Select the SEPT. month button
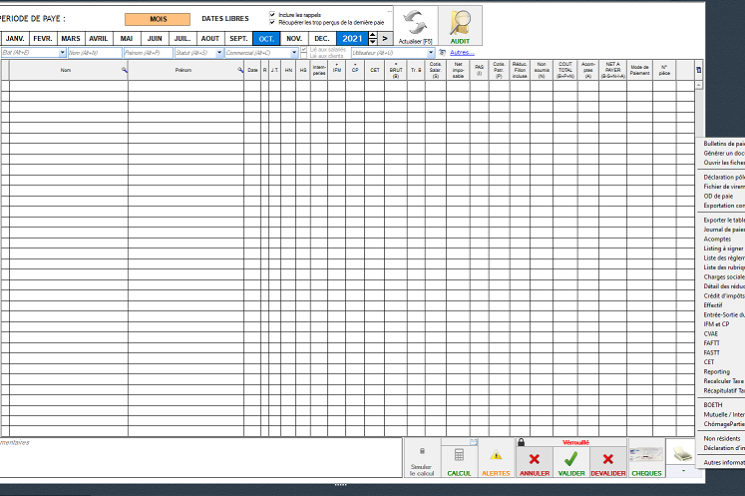The width and height of the screenshot is (745, 496). [239, 38]
